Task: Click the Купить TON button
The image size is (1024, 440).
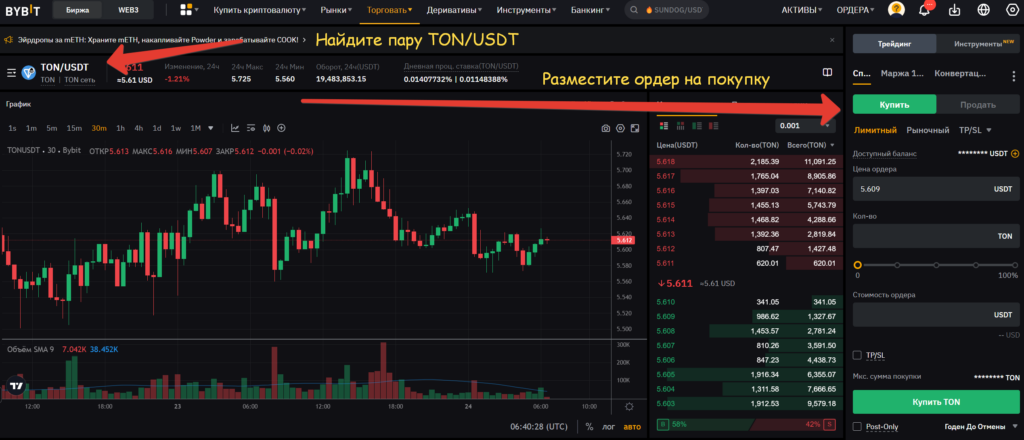Action: point(936,401)
